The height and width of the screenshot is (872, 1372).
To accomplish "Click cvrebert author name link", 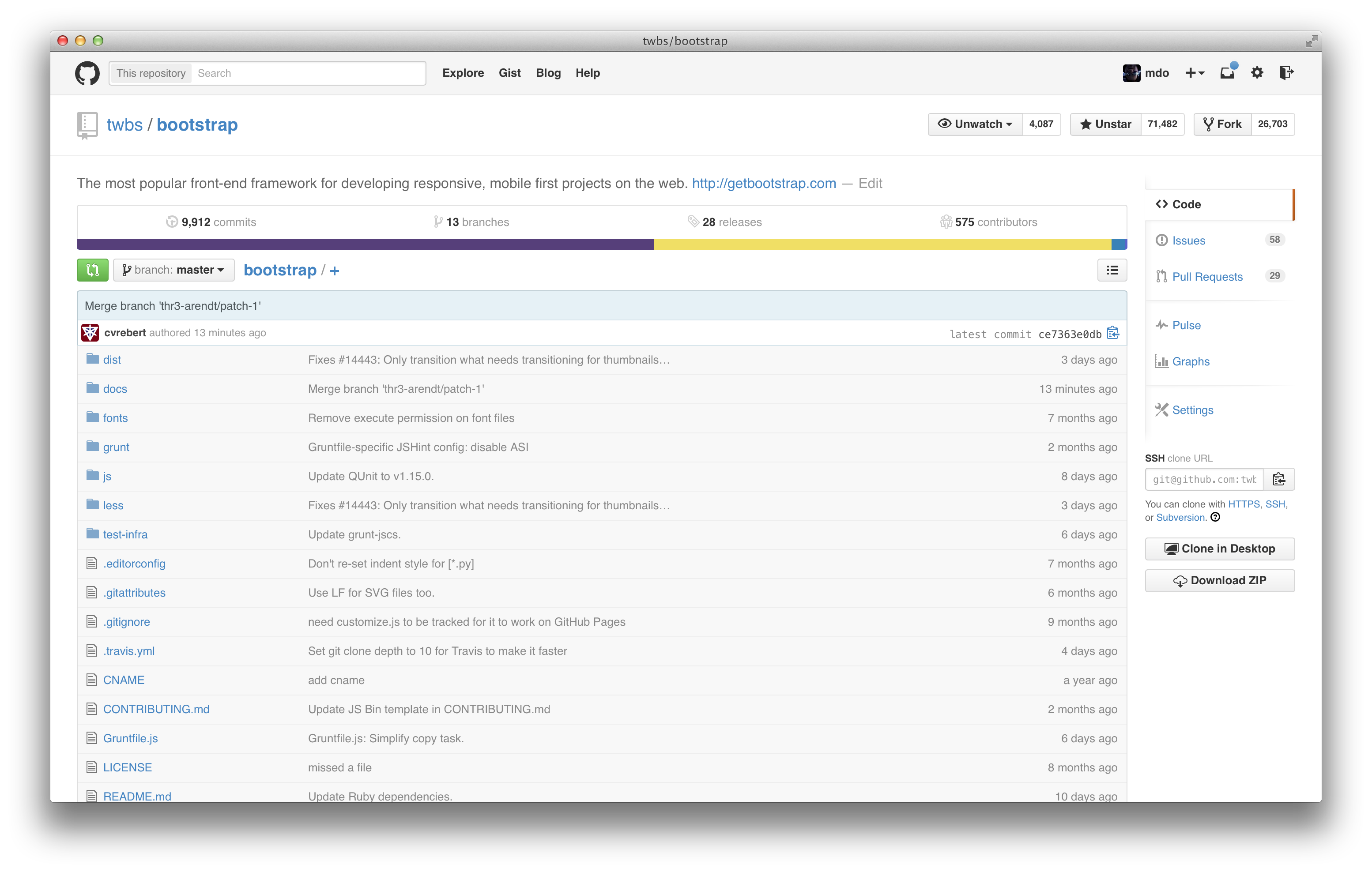I will (125, 333).
